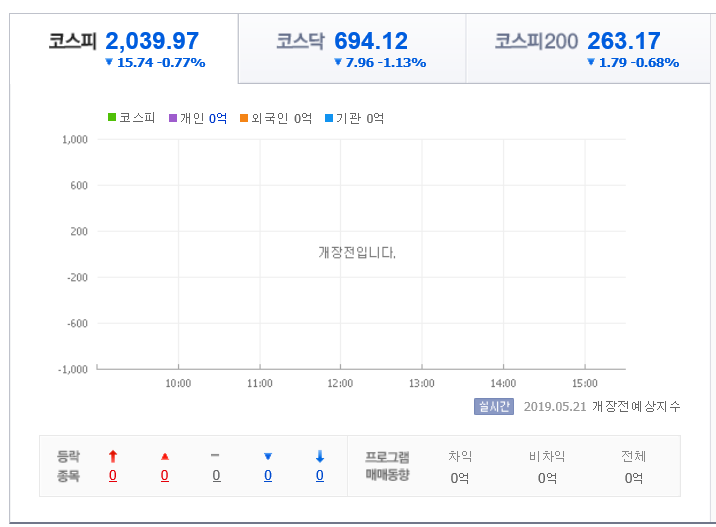Click the 코스닥 value 694.12
The height and width of the screenshot is (527, 716).
click(x=371, y=41)
